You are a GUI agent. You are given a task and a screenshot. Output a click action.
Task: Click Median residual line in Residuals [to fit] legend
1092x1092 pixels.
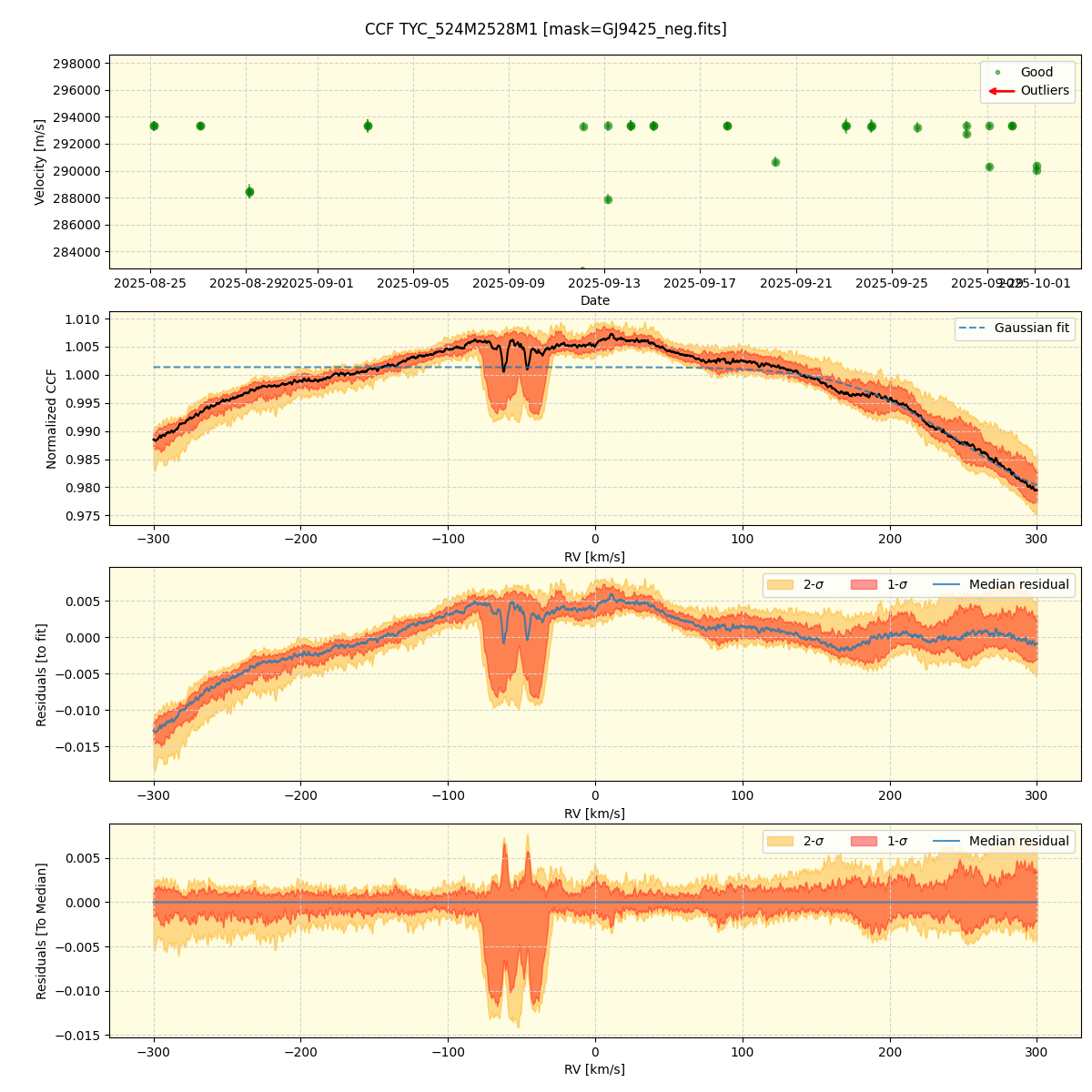[945, 585]
